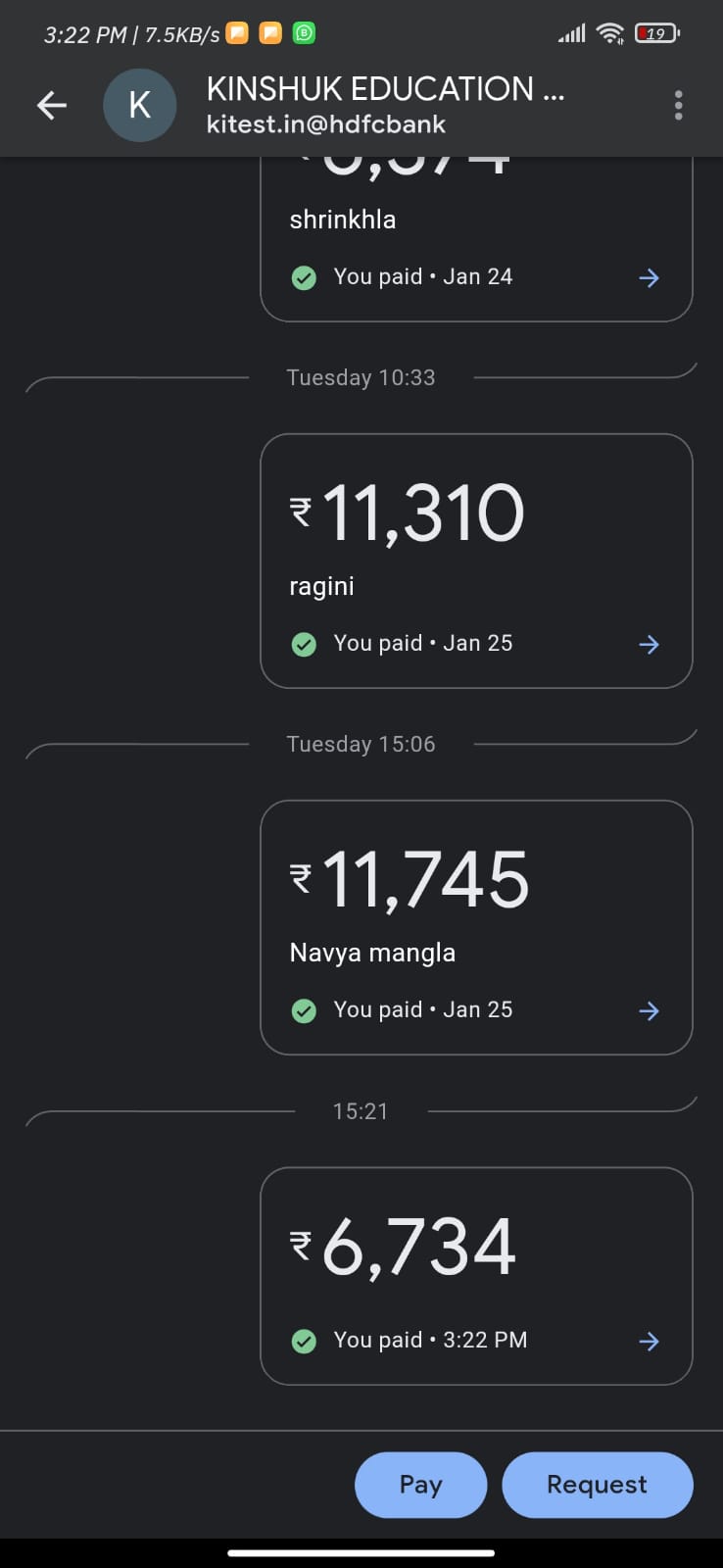Screen dimensions: 723x1568
Task: Tap green checkmark on Navya mangla payment
Action: pyautogui.click(x=304, y=1010)
